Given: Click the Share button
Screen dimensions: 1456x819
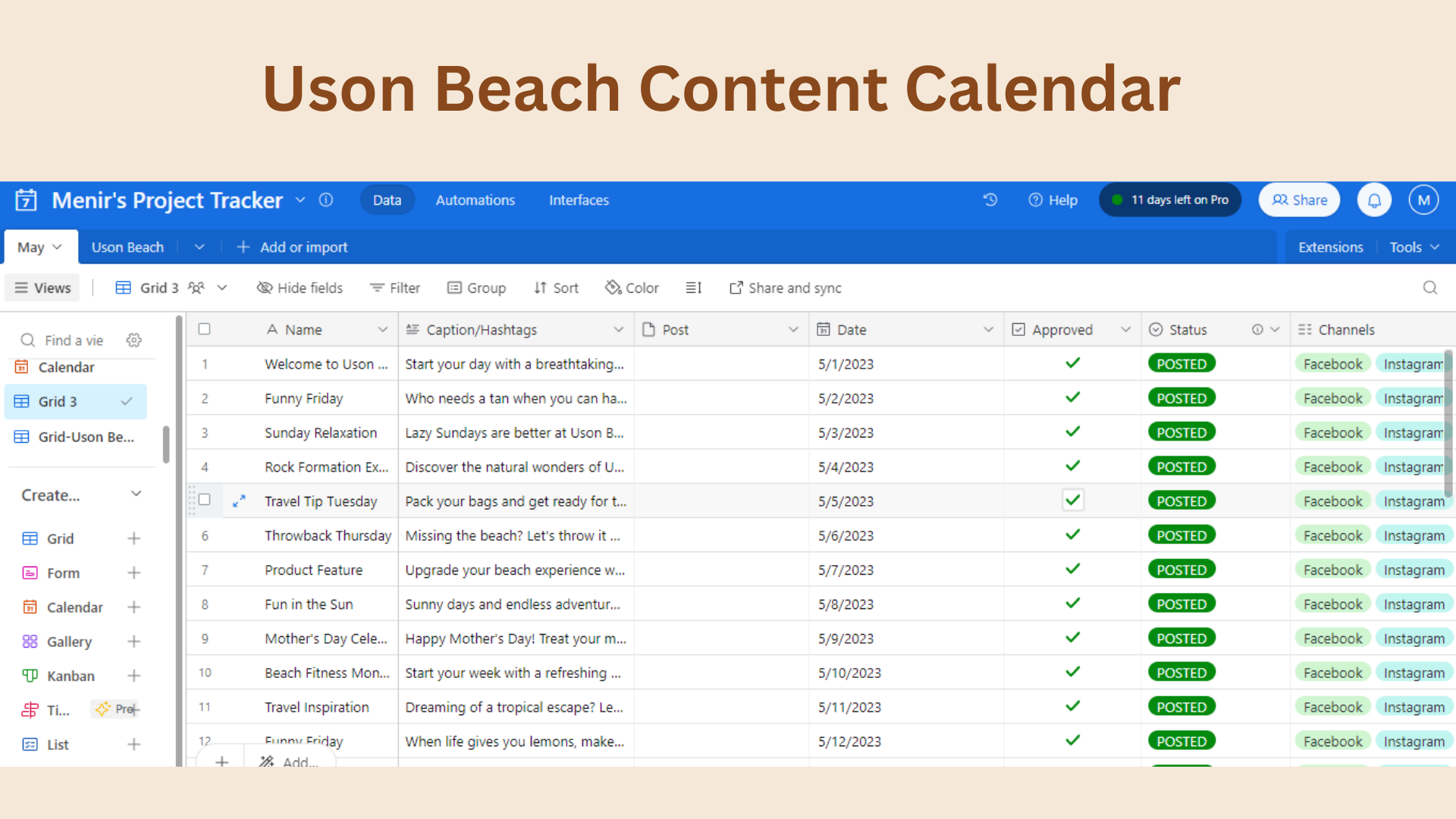Looking at the screenshot, I should pyautogui.click(x=1299, y=200).
